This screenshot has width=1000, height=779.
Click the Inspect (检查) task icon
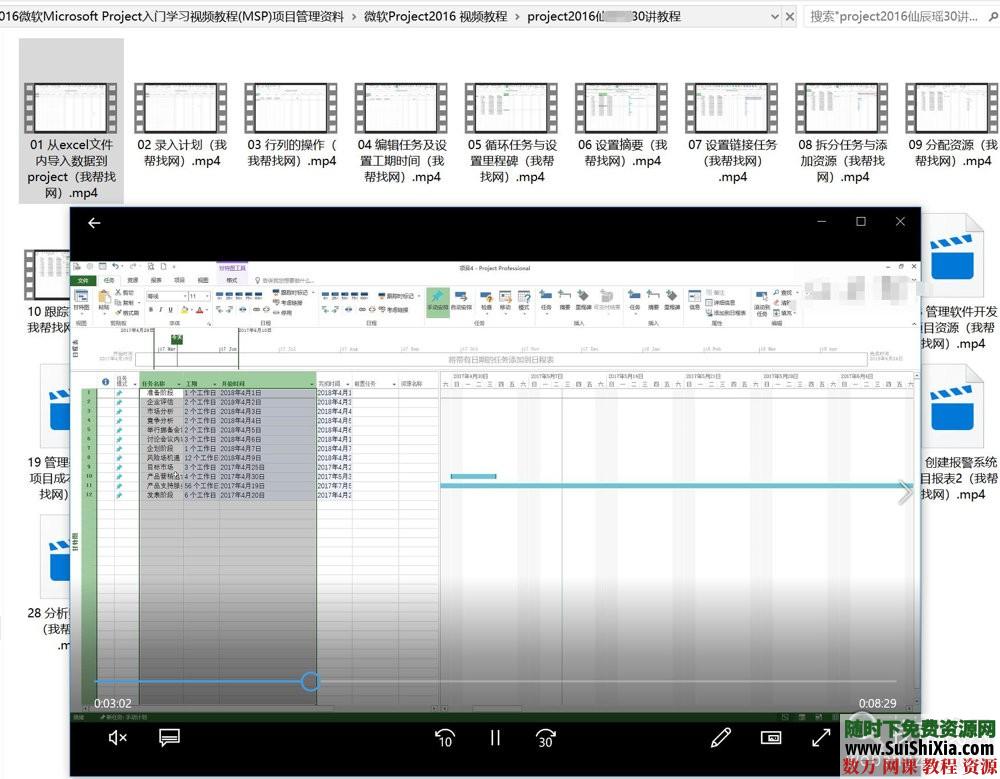pos(485,297)
